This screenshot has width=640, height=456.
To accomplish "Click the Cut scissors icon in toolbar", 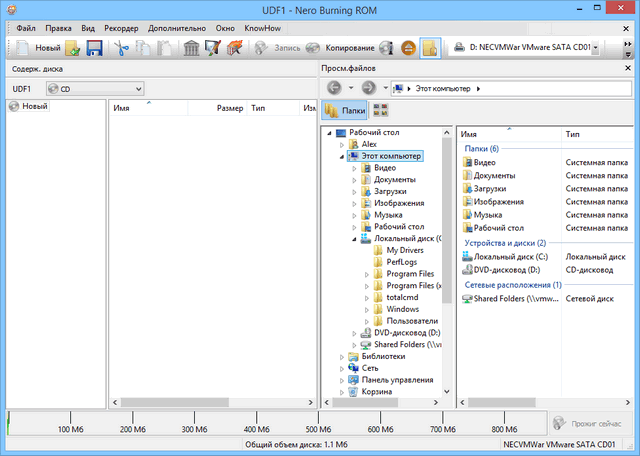I will click(x=121, y=48).
